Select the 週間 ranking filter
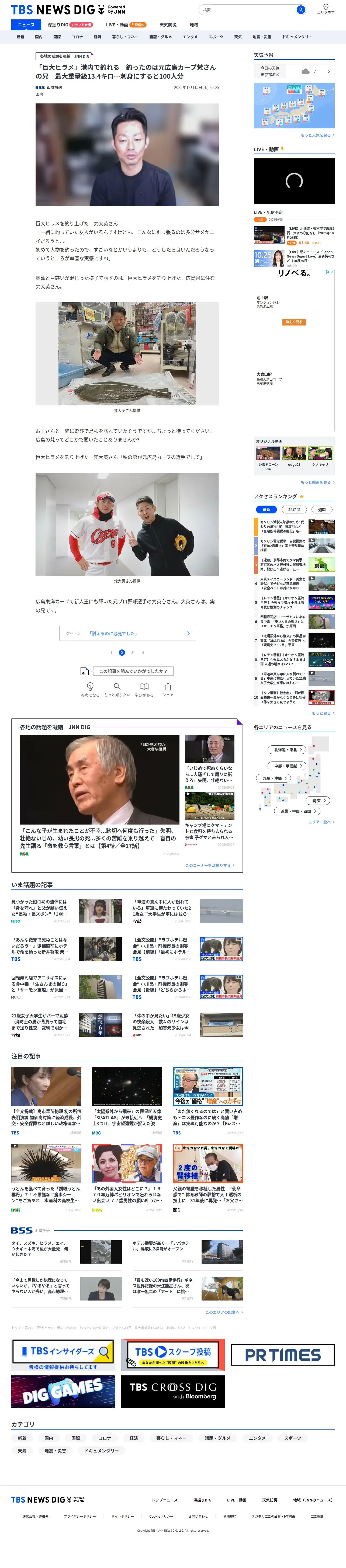 tap(322, 509)
